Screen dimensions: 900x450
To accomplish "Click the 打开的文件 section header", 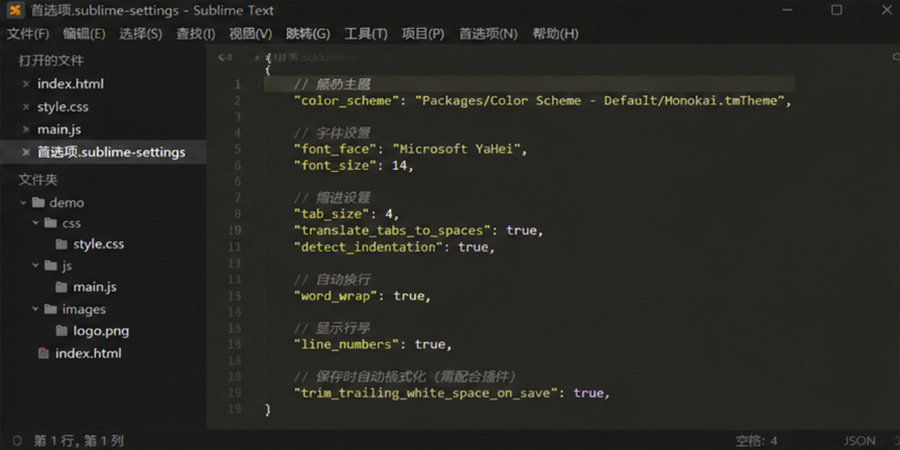I will [51, 61].
